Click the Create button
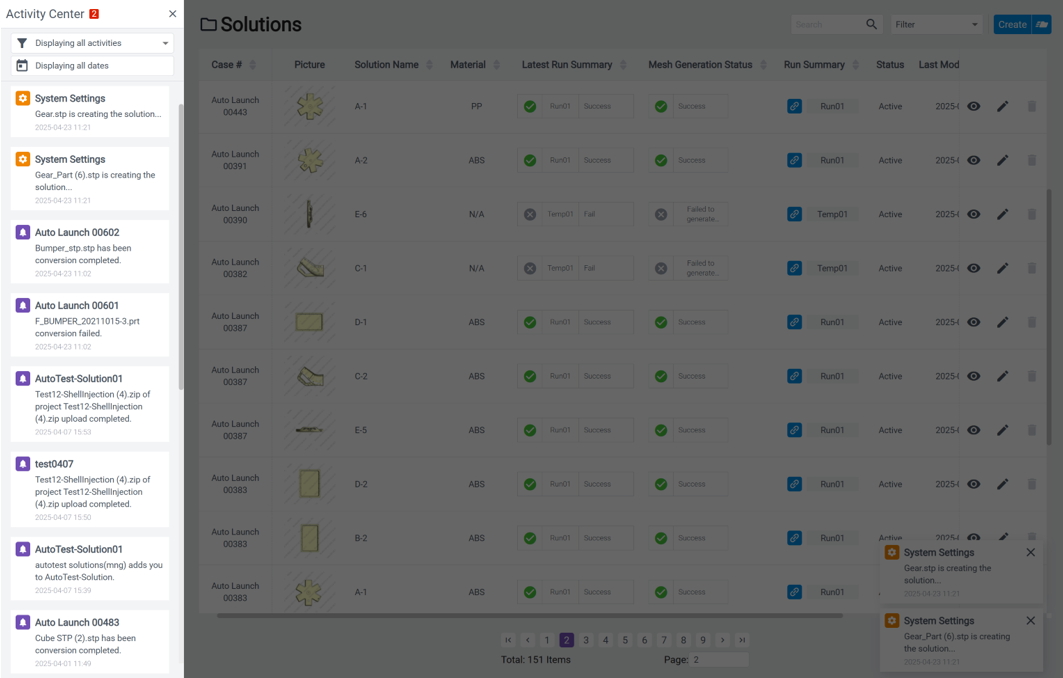 tap(1012, 24)
